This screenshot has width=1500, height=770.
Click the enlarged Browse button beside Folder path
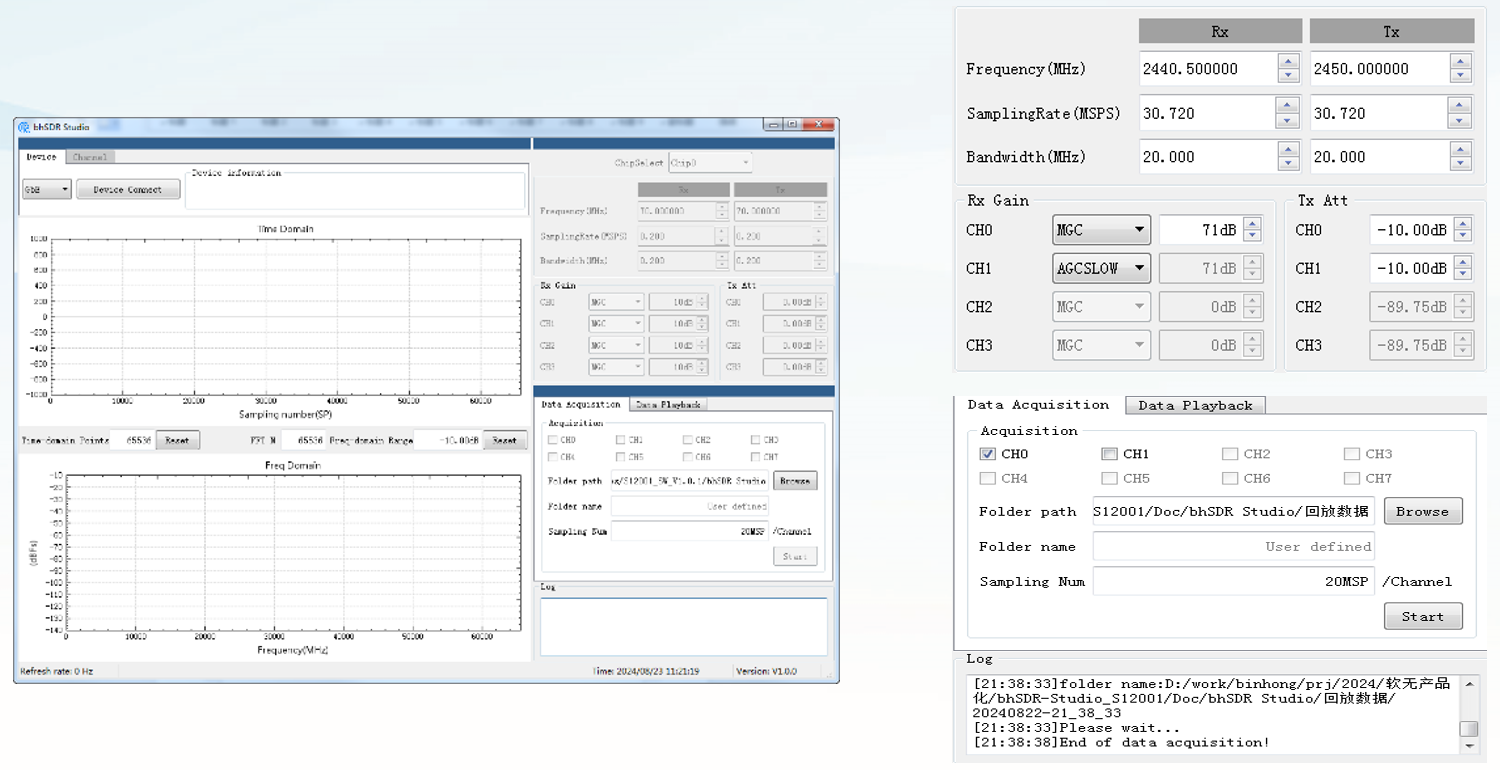coord(1423,511)
